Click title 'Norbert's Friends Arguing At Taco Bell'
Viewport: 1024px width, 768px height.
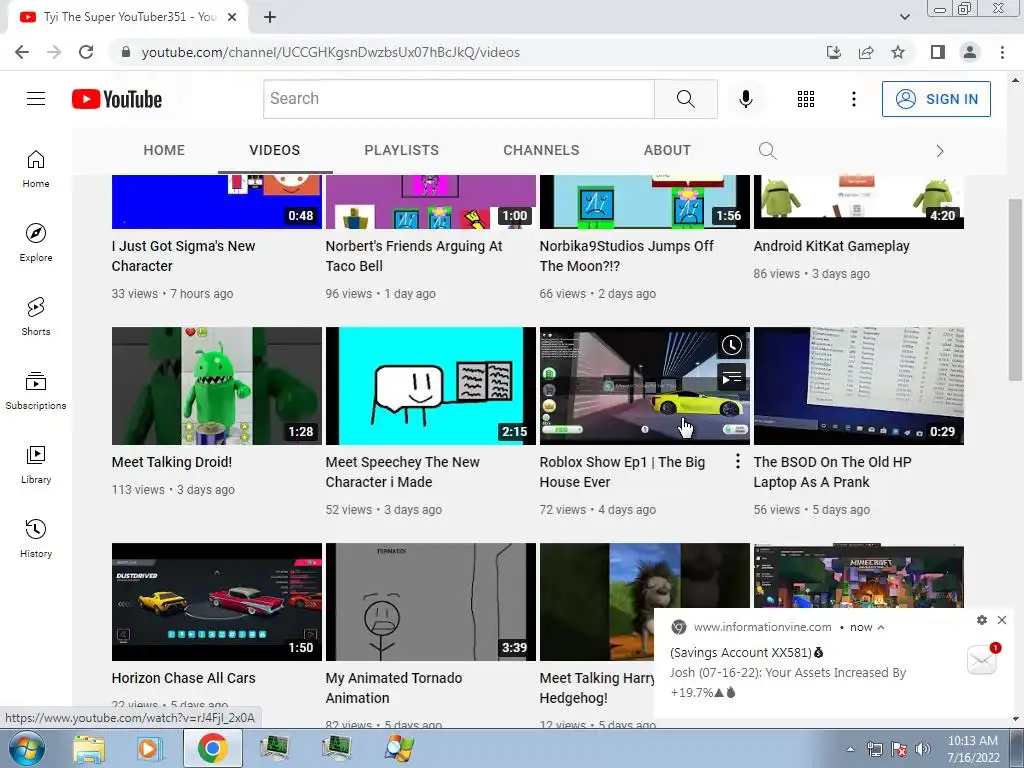pyautogui.click(x=414, y=256)
